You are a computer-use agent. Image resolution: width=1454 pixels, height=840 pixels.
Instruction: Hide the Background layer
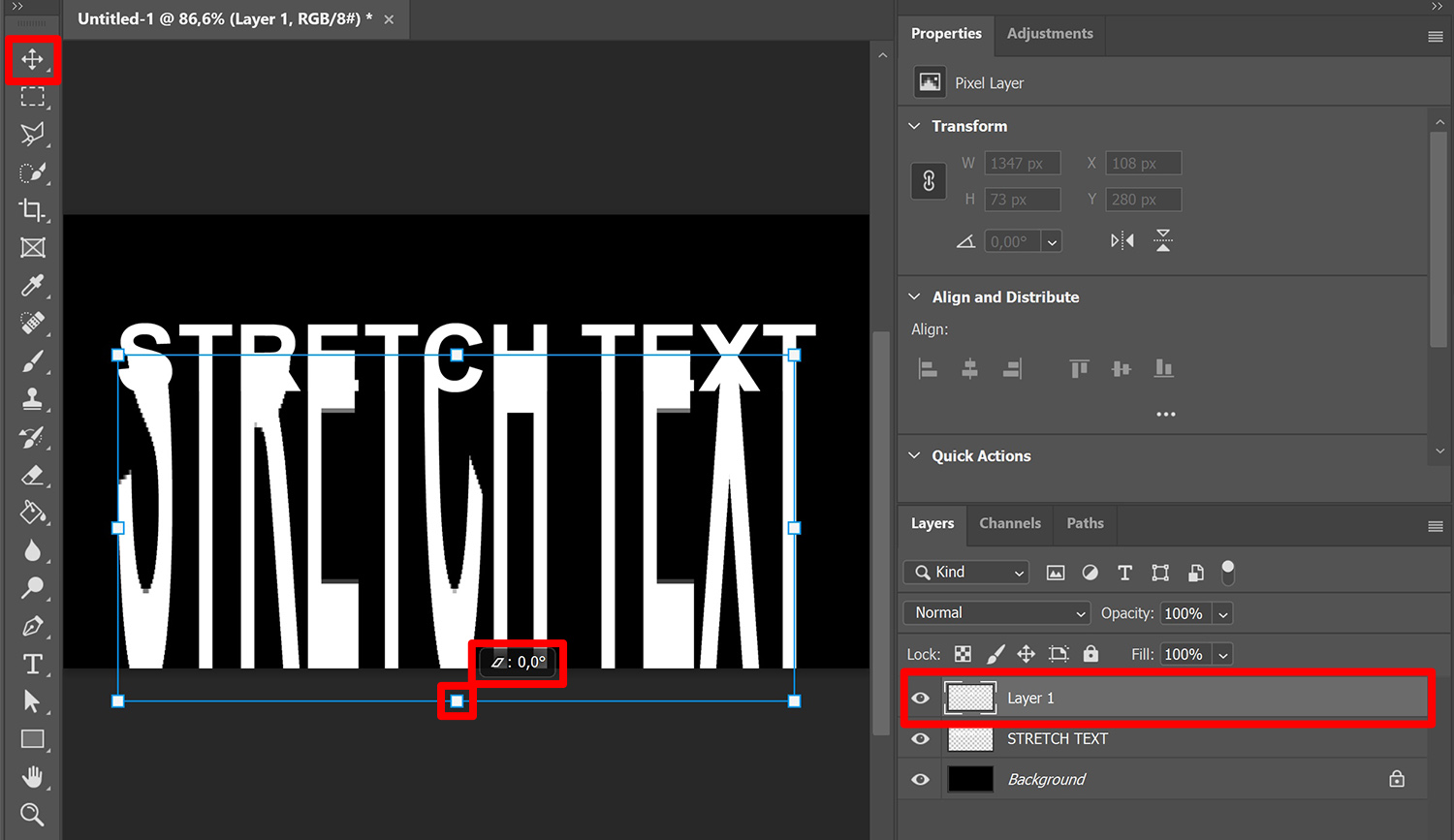click(x=919, y=779)
